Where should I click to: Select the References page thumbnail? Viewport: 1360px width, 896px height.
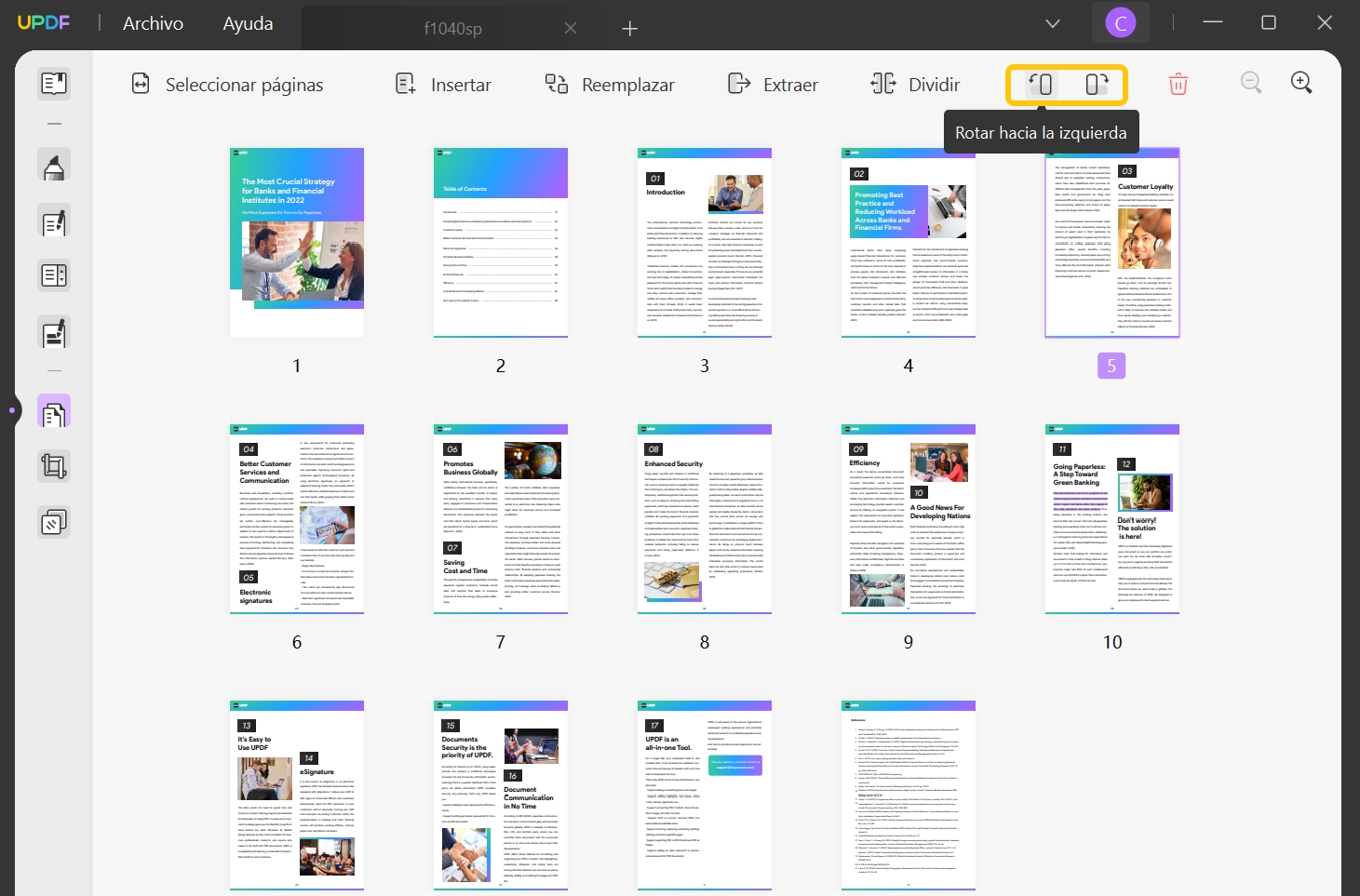(x=909, y=796)
